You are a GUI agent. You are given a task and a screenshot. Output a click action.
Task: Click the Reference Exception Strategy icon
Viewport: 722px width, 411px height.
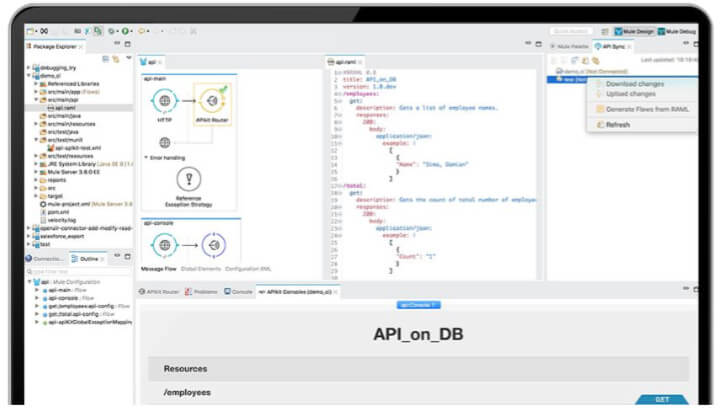pos(188,178)
